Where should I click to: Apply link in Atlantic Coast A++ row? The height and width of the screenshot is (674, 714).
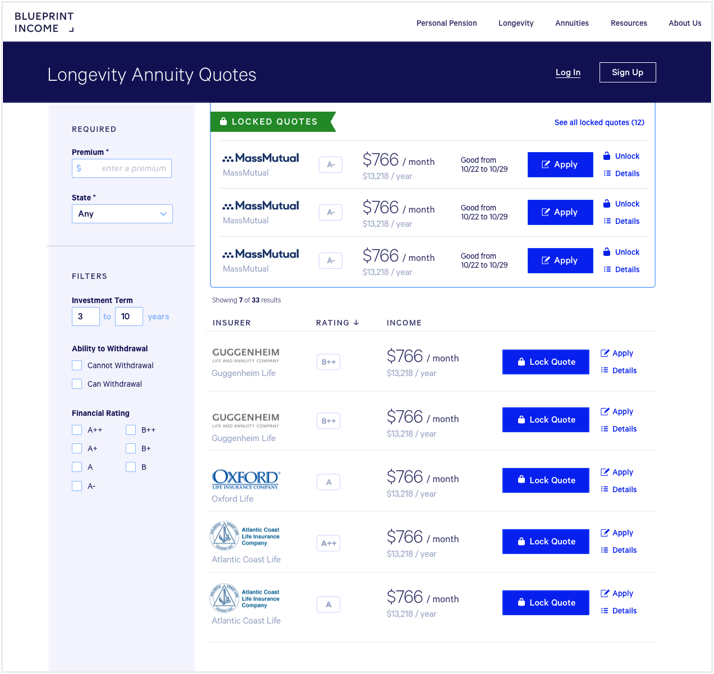[617, 533]
